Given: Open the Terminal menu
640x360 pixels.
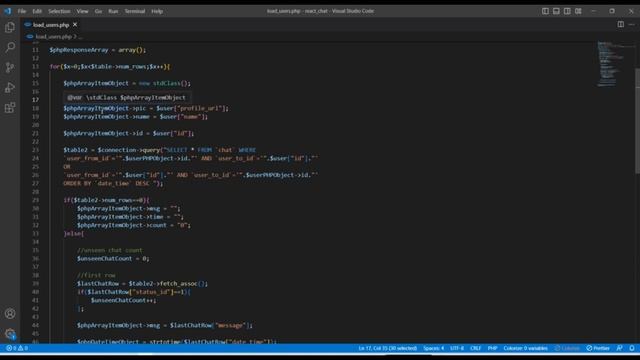Looking at the screenshot, I should pyautogui.click(x=135, y=11).
